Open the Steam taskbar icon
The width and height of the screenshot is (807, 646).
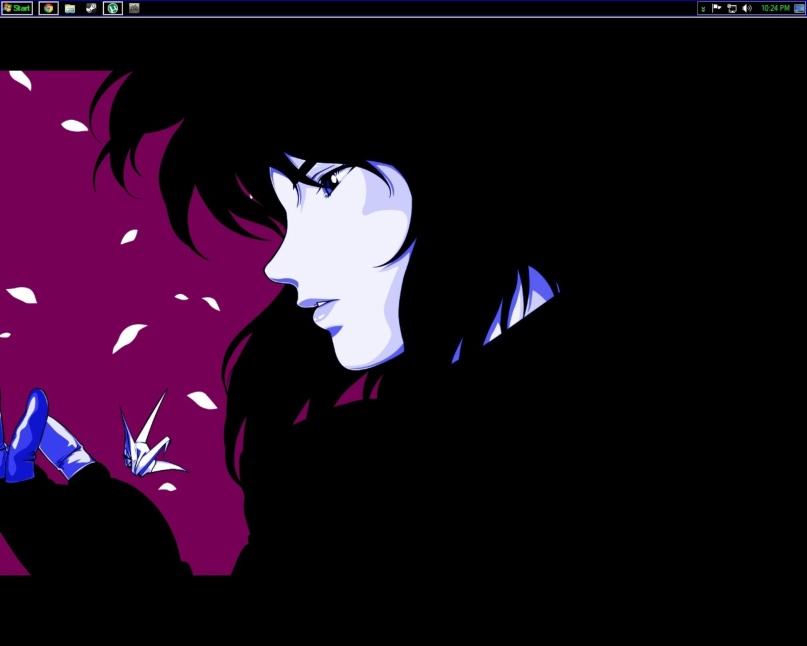click(x=91, y=8)
